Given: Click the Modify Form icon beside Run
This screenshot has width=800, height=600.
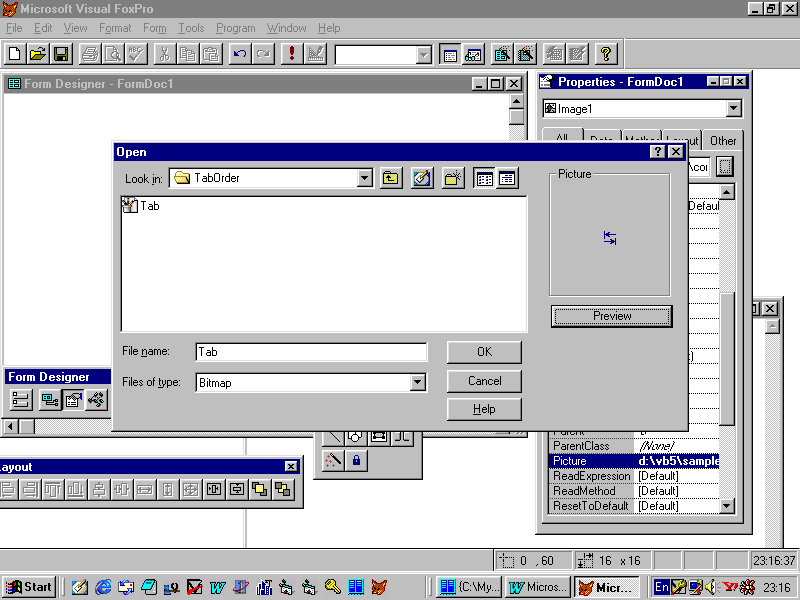Looking at the screenshot, I should [315, 54].
